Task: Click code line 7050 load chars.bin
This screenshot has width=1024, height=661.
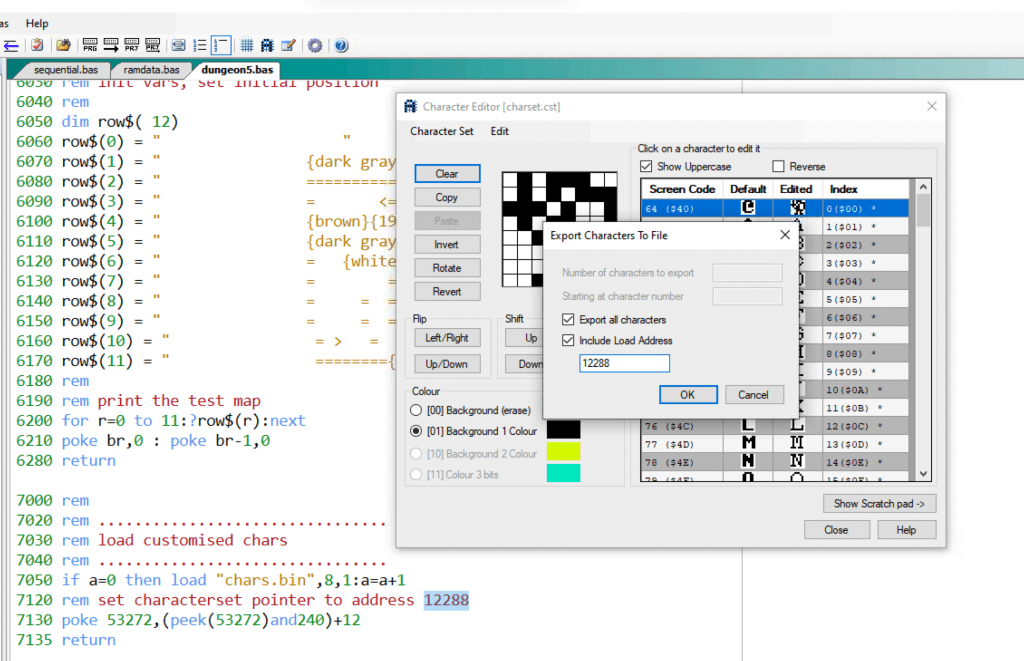Action: click(211, 580)
